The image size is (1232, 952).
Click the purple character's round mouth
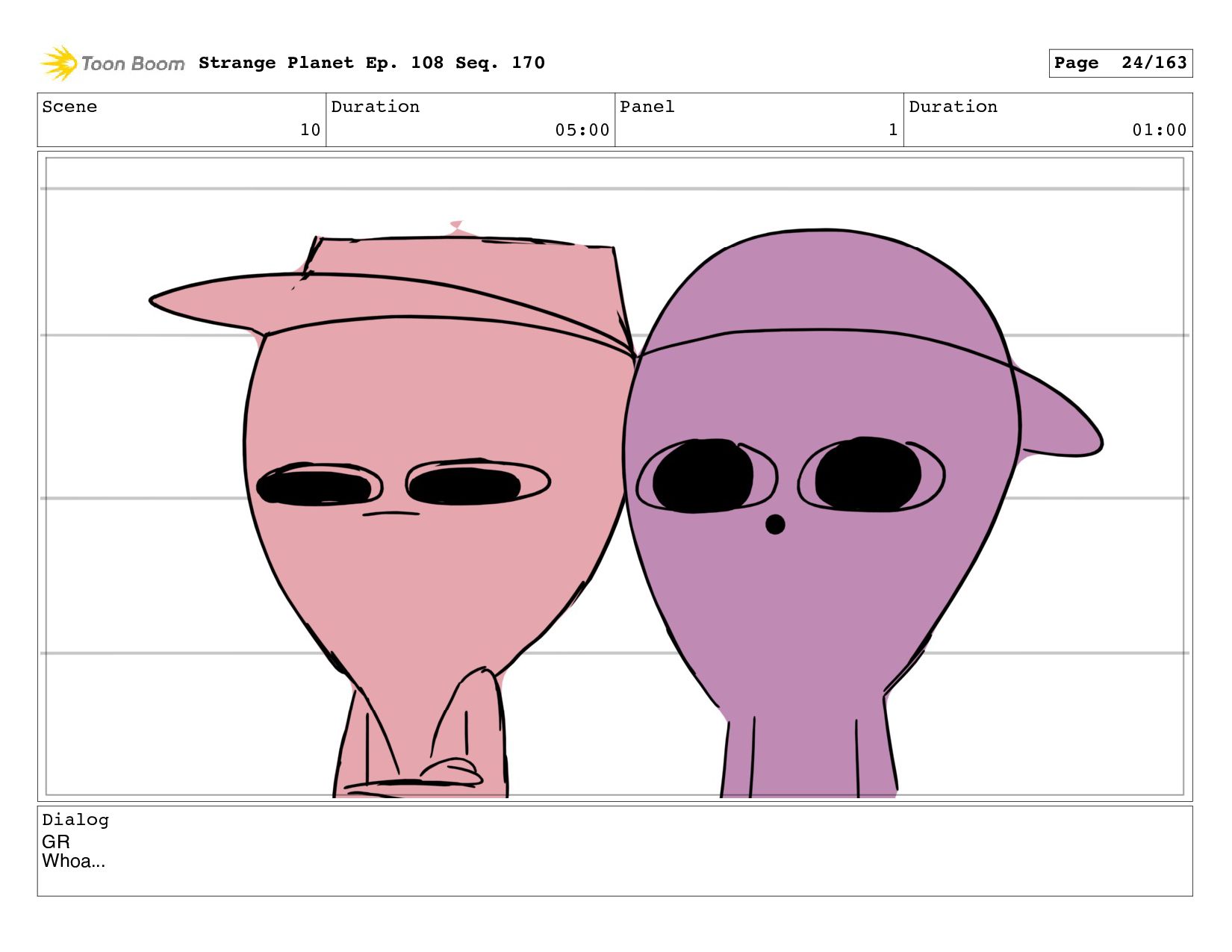click(775, 524)
